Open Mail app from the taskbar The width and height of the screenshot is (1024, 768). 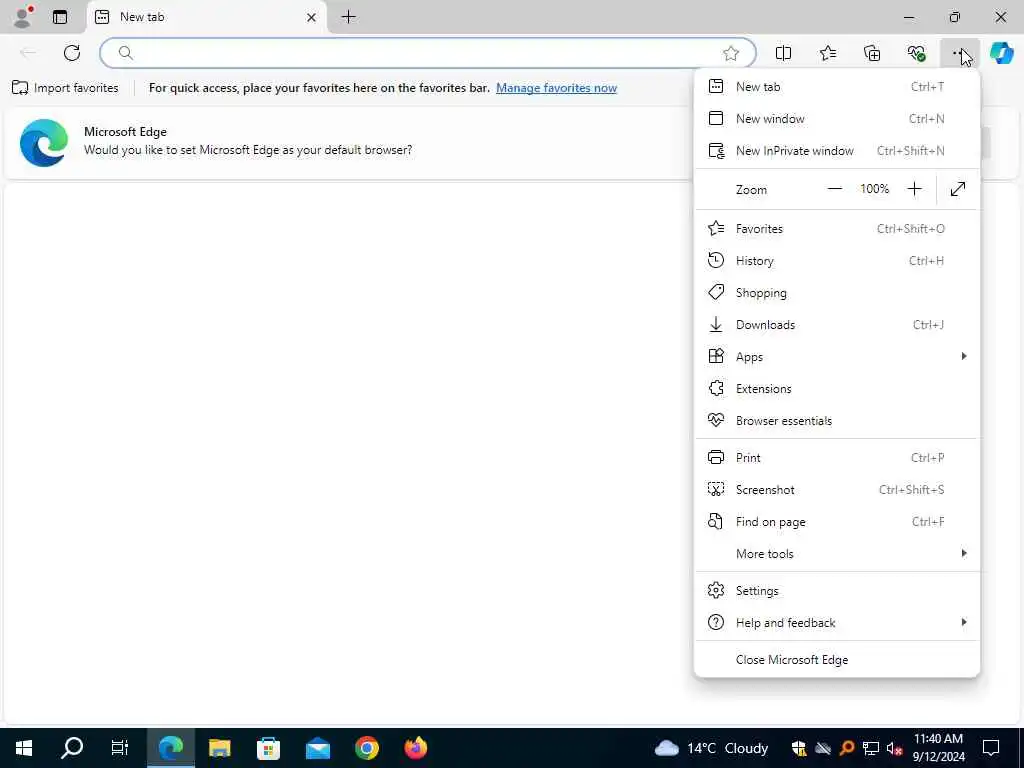click(317, 748)
